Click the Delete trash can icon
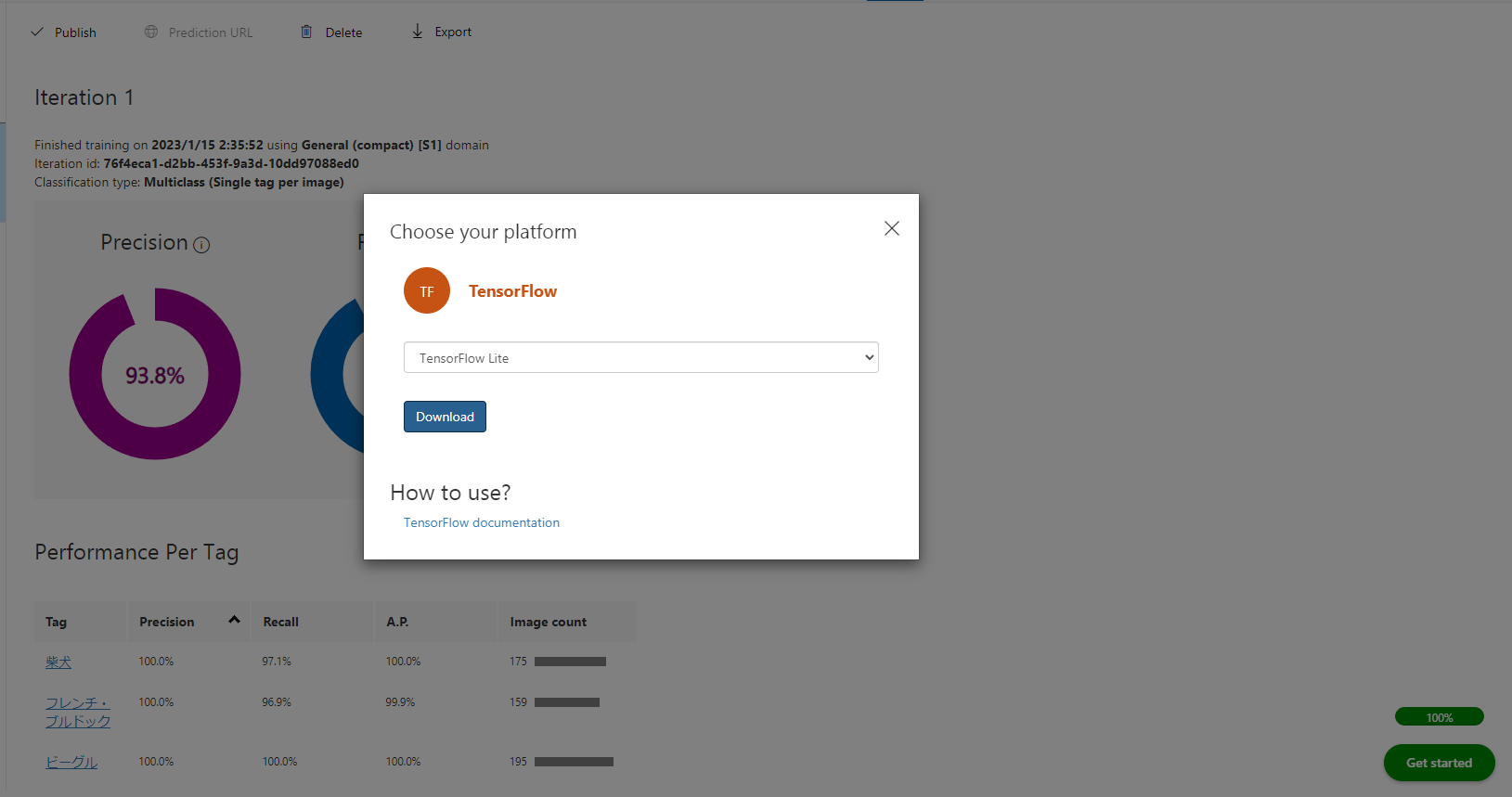Screen dimensions: 1512x797 [x=306, y=32]
